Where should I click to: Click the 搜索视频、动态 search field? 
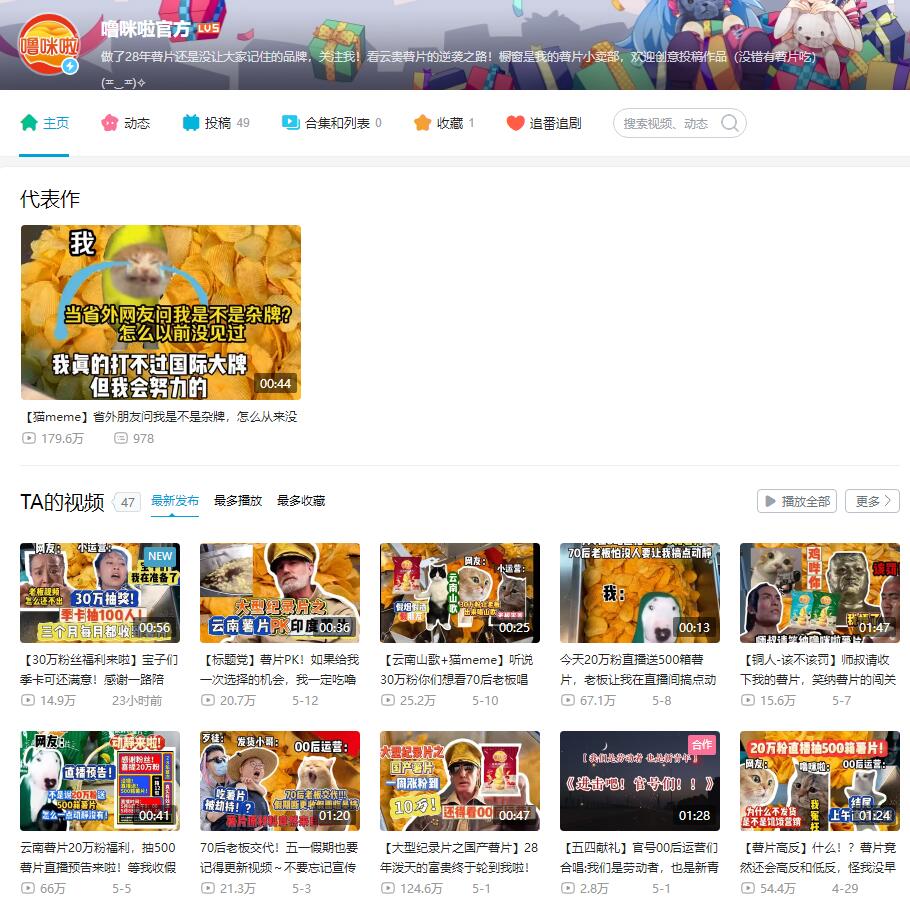pyautogui.click(x=666, y=123)
